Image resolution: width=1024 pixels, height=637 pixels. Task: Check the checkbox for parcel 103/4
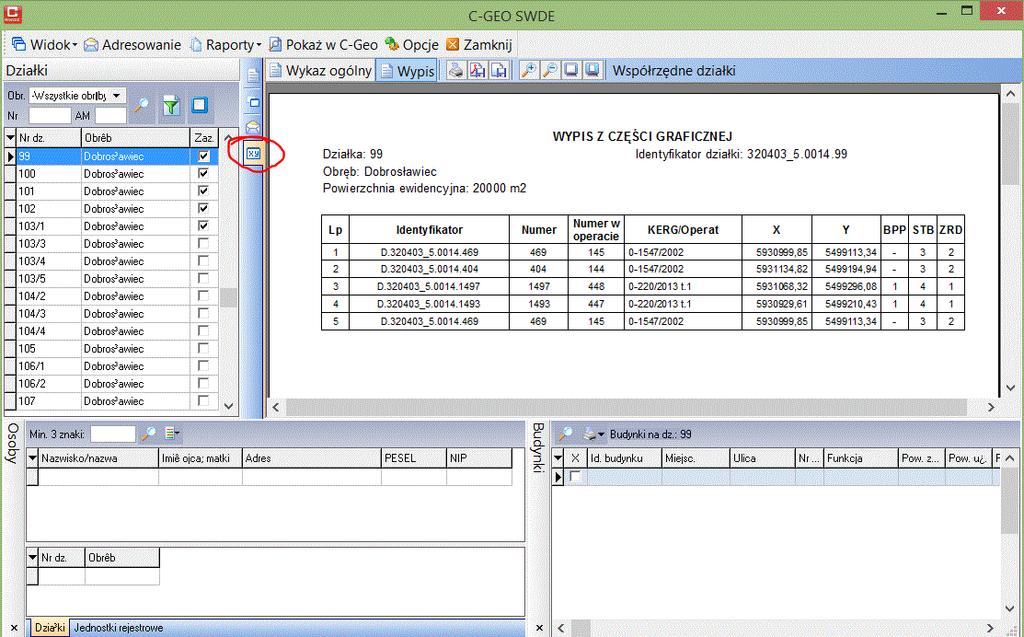point(204,261)
